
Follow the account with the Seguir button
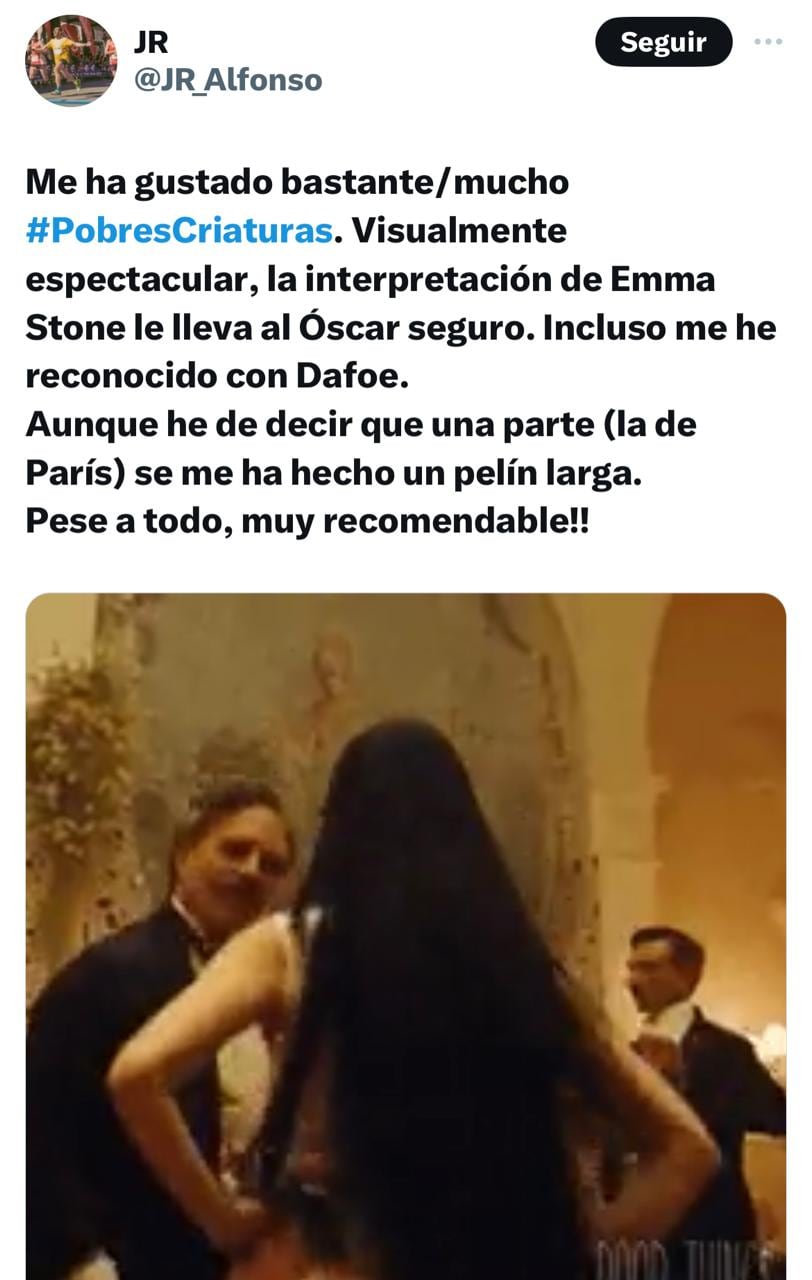click(664, 42)
